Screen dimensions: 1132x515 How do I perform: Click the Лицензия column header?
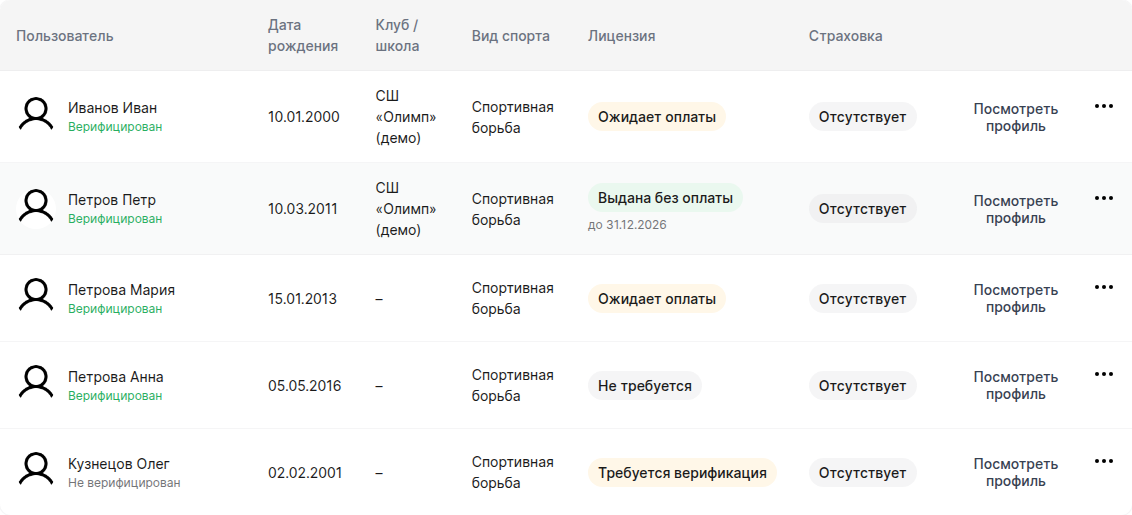(622, 36)
